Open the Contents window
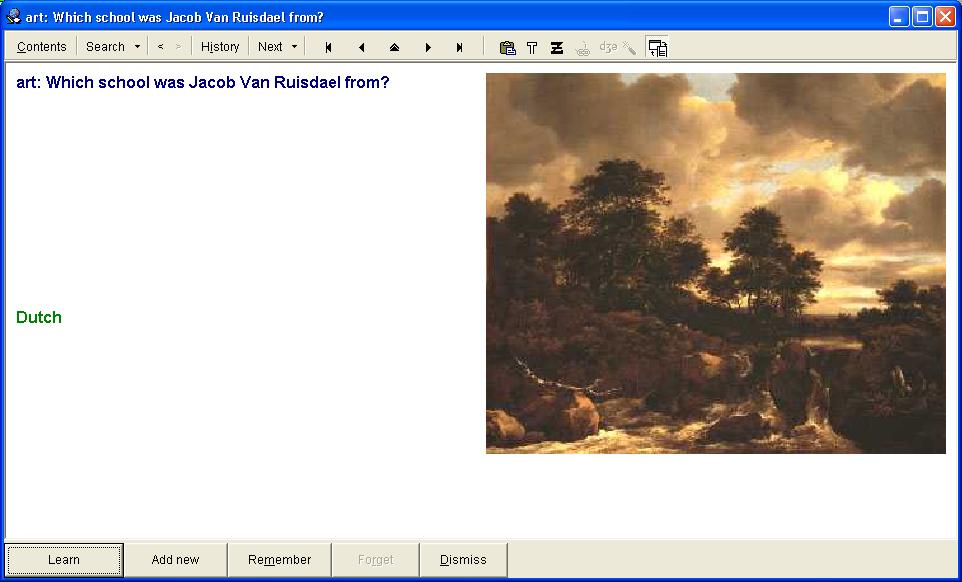The height and width of the screenshot is (582, 962). [41, 47]
